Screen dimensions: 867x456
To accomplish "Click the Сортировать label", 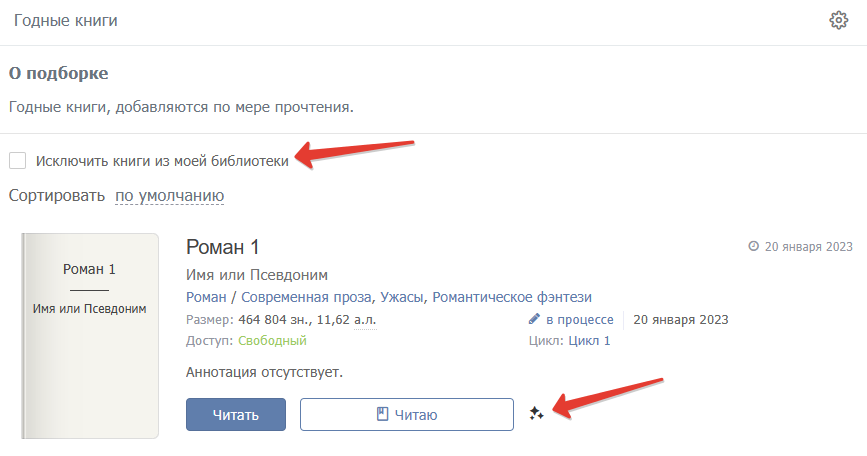I will coord(56,196).
